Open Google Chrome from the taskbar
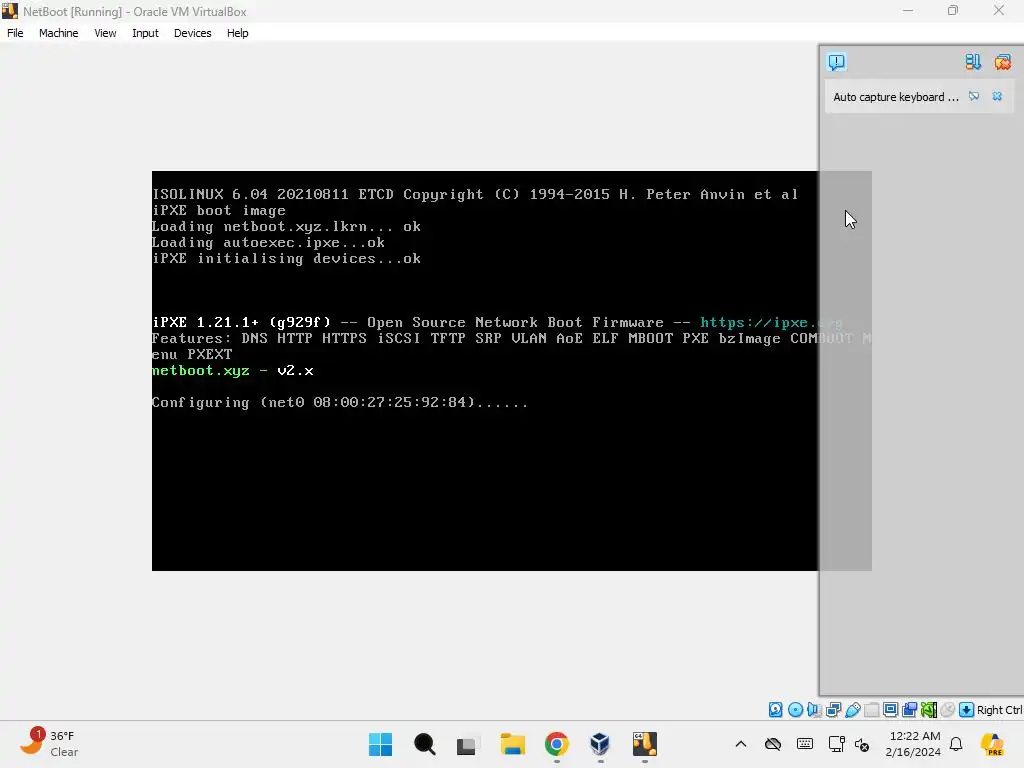The width and height of the screenshot is (1024, 768). 556,744
